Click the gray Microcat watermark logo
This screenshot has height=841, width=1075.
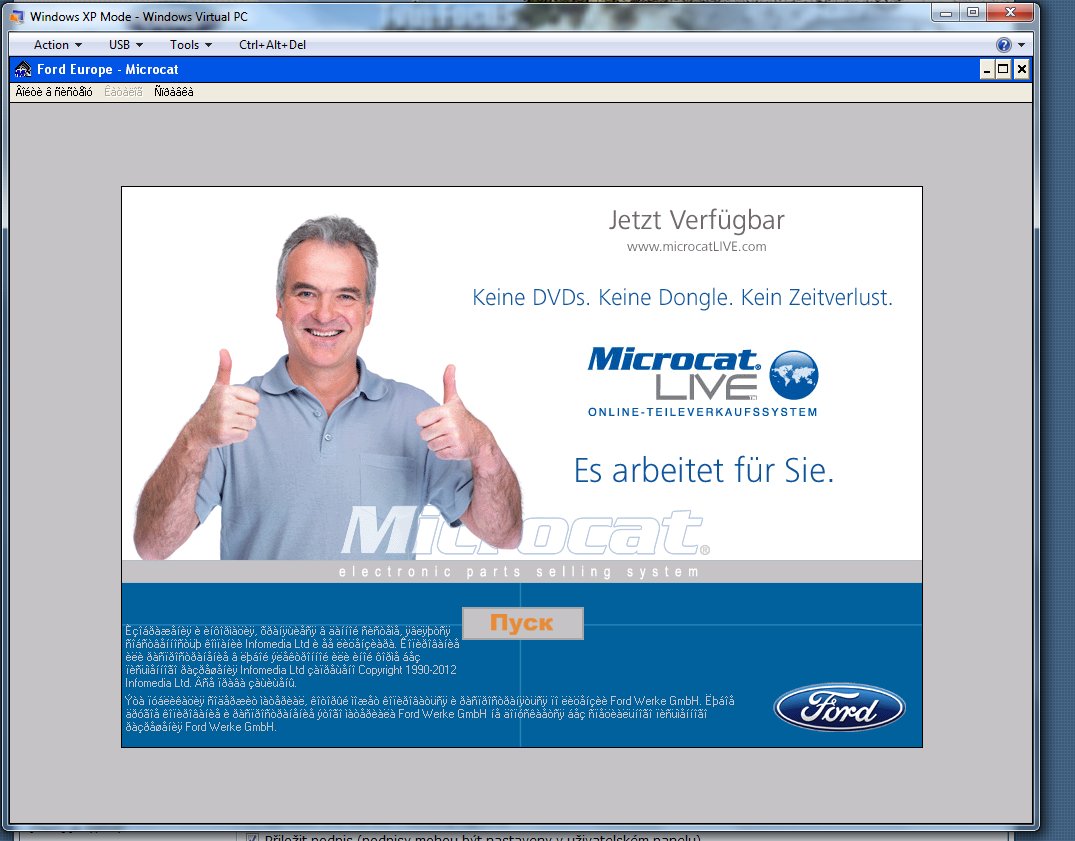523,533
